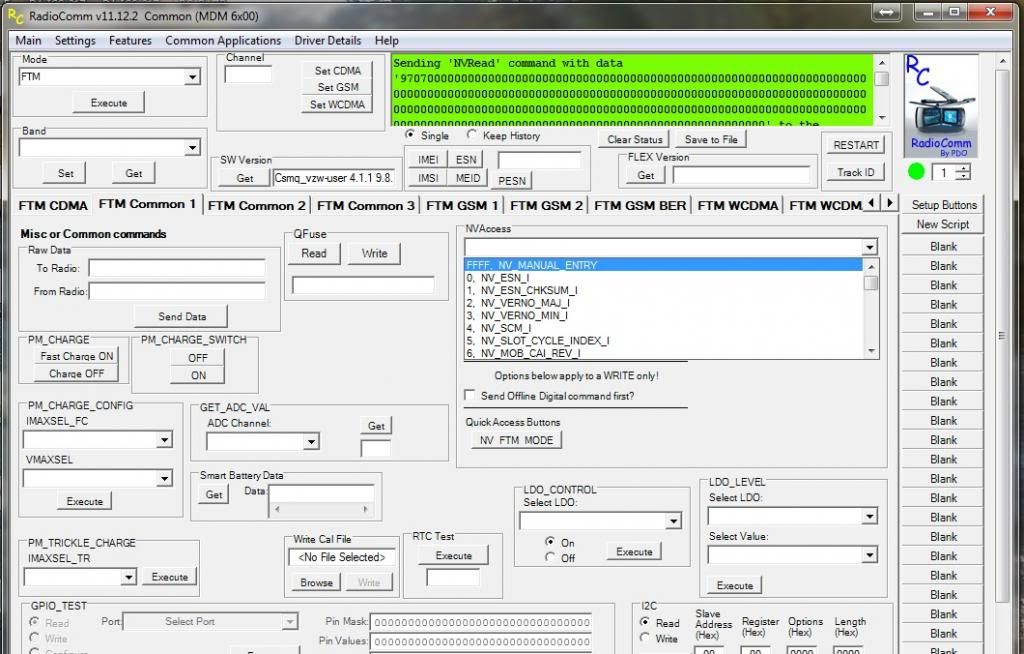1024x654 pixels.
Task: Select the I2C Read radio button
Action: pyautogui.click(x=645, y=622)
